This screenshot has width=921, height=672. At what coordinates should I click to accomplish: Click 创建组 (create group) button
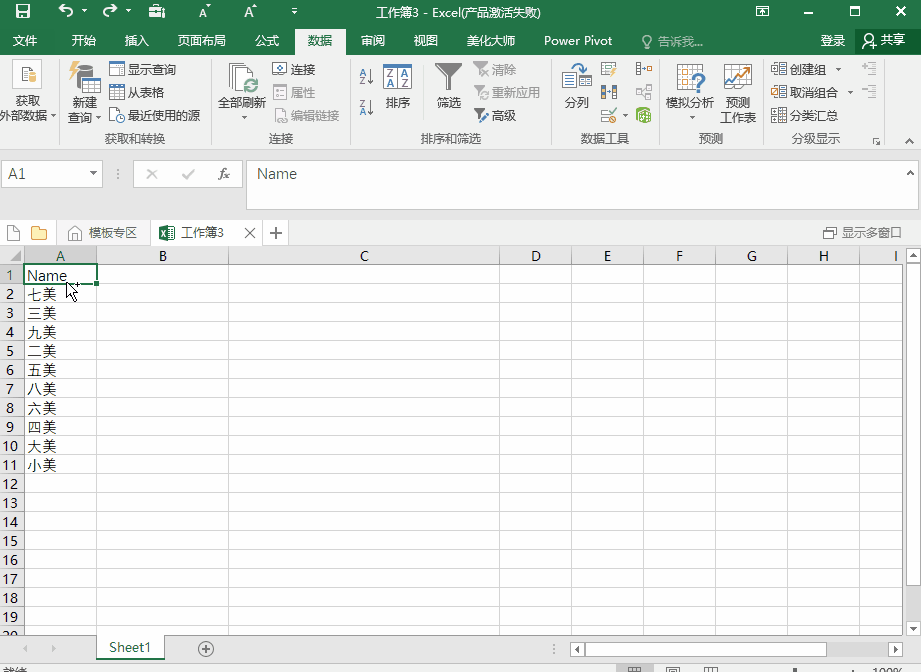799,69
